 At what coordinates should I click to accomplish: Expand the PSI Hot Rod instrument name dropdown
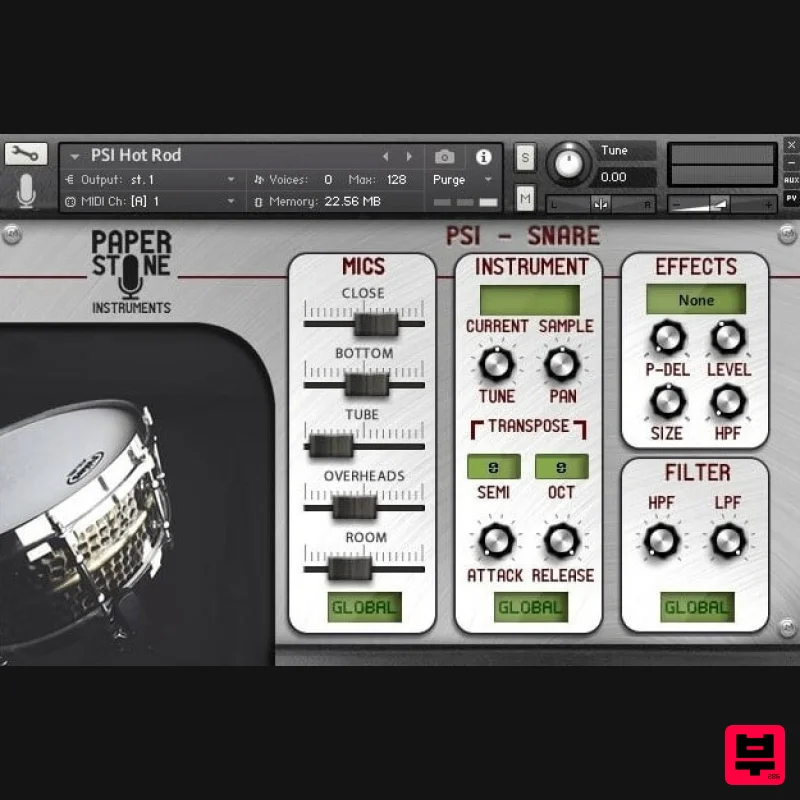74,156
